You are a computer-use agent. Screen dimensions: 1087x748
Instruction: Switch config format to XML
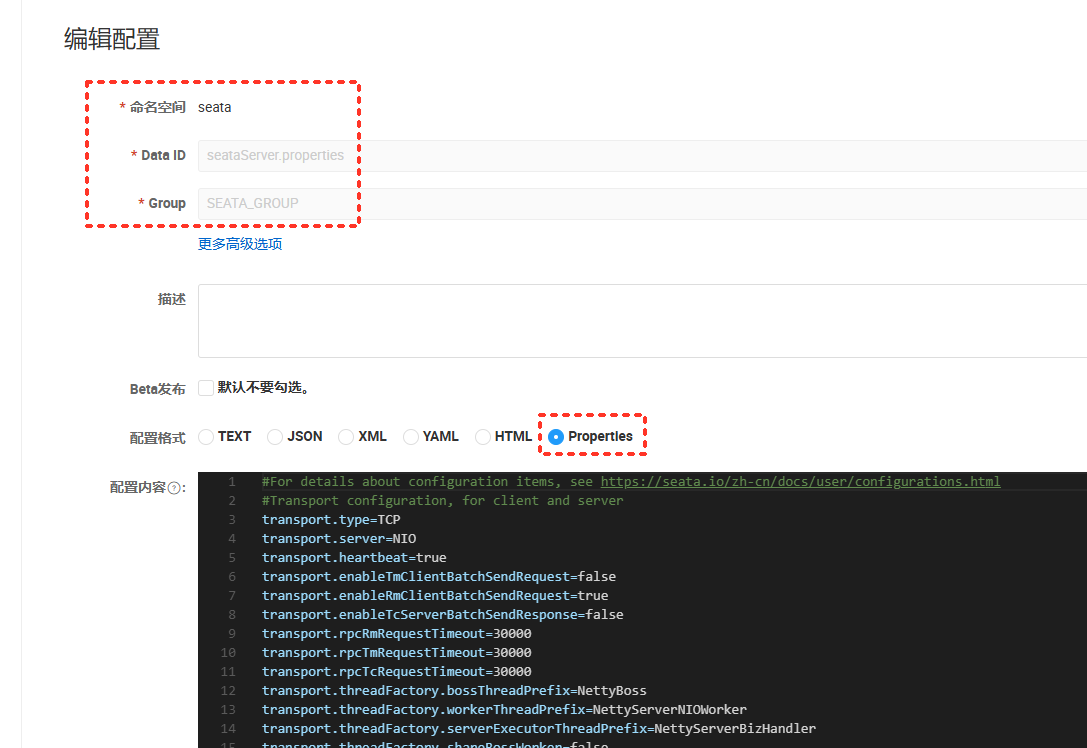click(346, 437)
